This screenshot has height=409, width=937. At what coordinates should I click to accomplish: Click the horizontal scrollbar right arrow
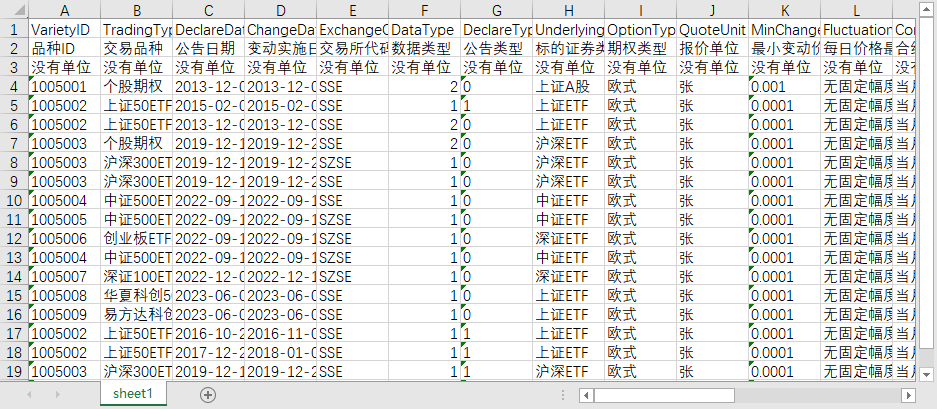tap(908, 395)
